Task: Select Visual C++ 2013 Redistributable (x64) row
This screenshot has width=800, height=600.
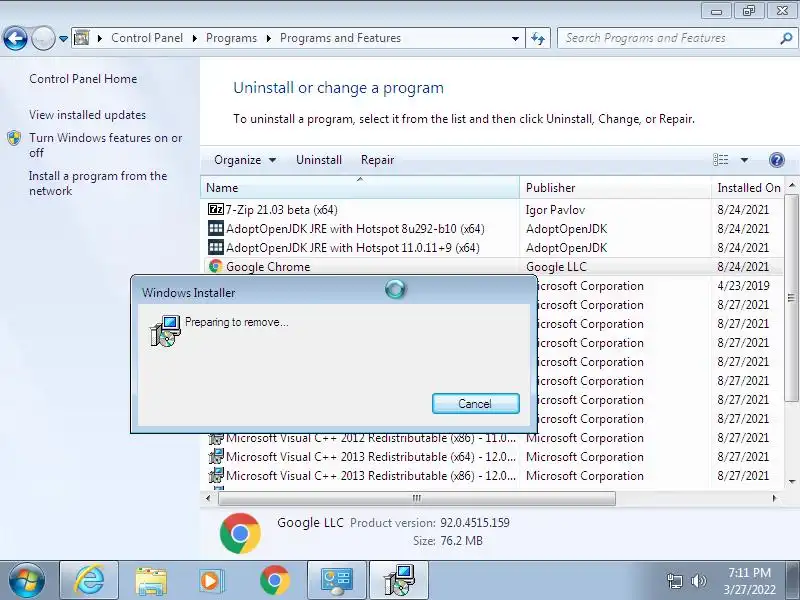Action: [492, 457]
